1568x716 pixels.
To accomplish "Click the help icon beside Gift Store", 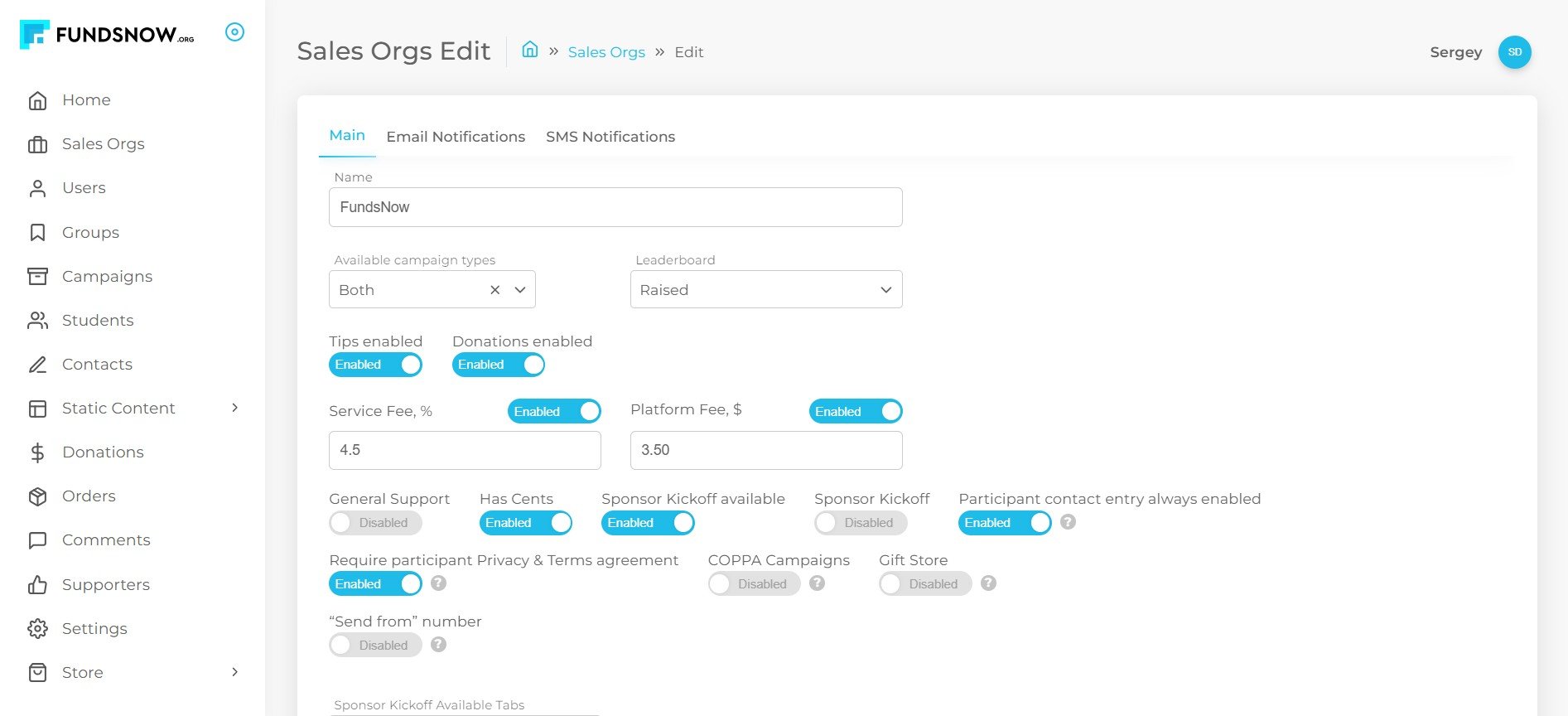I will 988,583.
